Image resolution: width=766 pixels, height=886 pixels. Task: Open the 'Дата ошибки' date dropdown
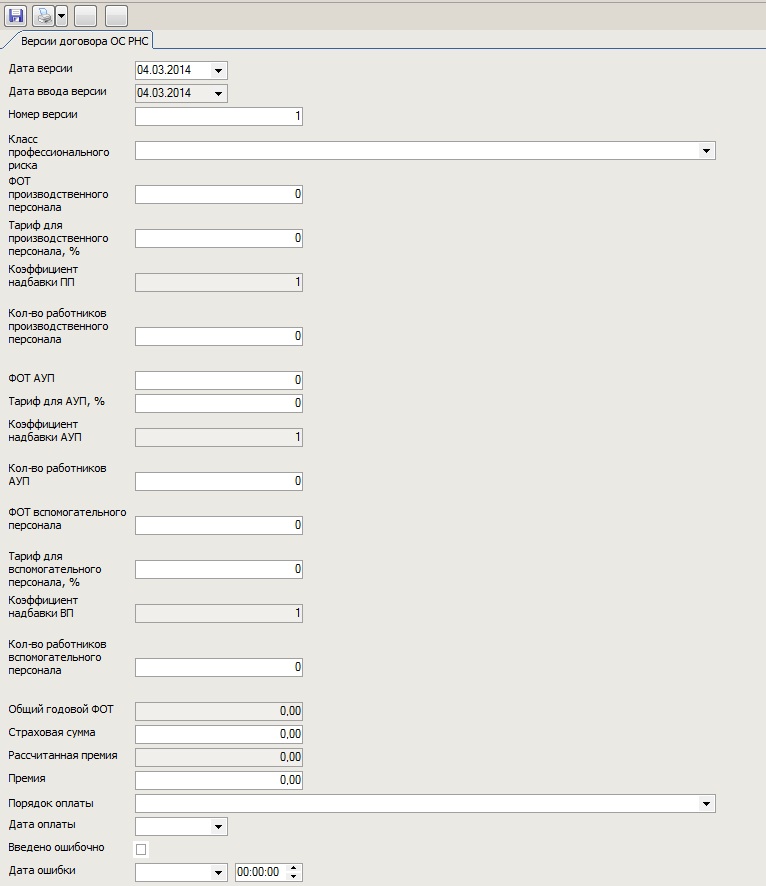(219, 873)
